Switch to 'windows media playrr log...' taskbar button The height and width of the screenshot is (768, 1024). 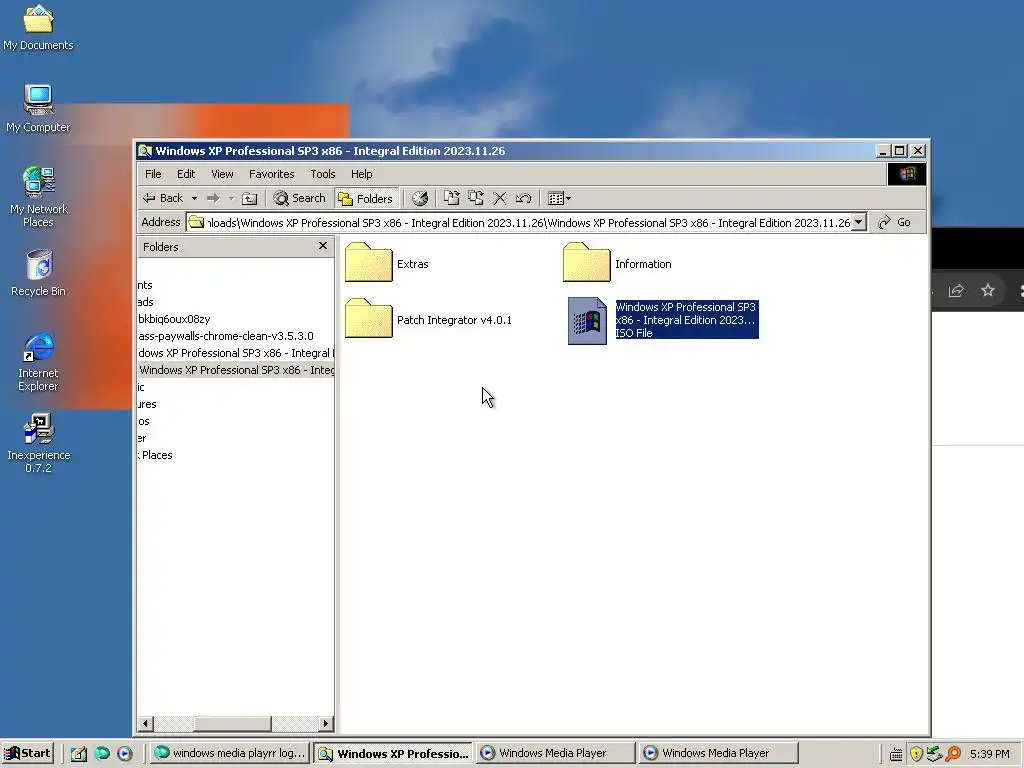(x=230, y=753)
